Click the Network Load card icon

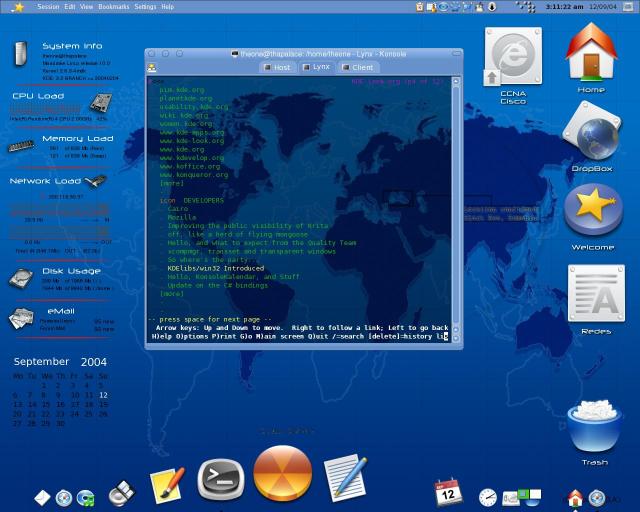[x=96, y=181]
